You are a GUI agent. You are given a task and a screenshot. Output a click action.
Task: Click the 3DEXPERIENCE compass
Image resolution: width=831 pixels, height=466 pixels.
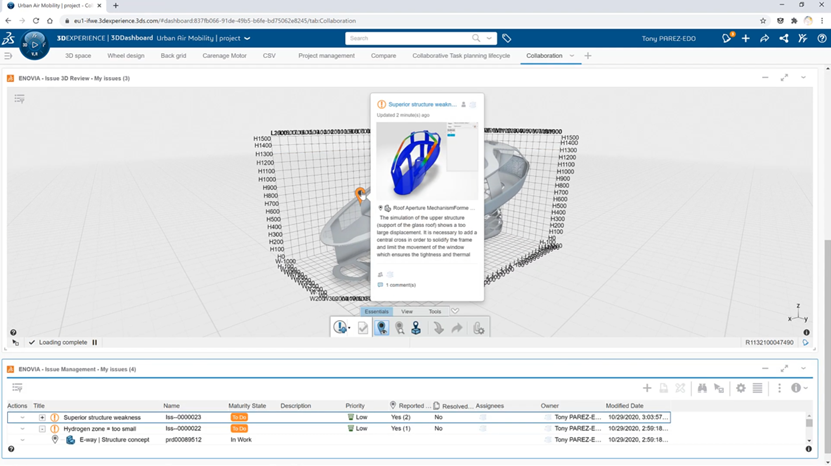tap(34, 45)
